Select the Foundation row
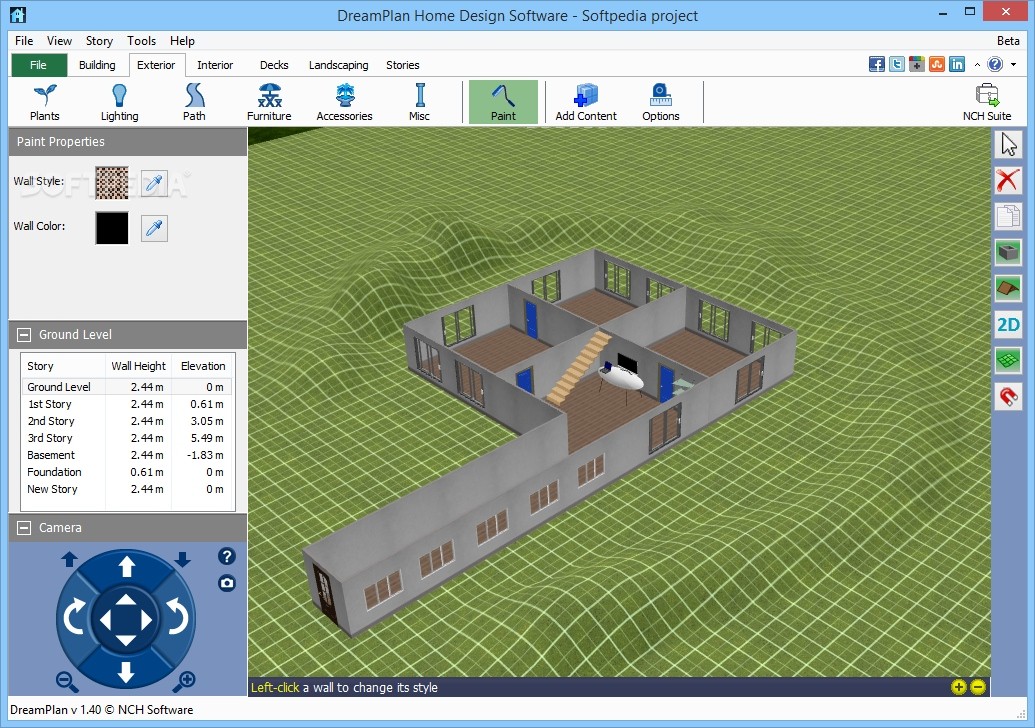 click(x=128, y=472)
